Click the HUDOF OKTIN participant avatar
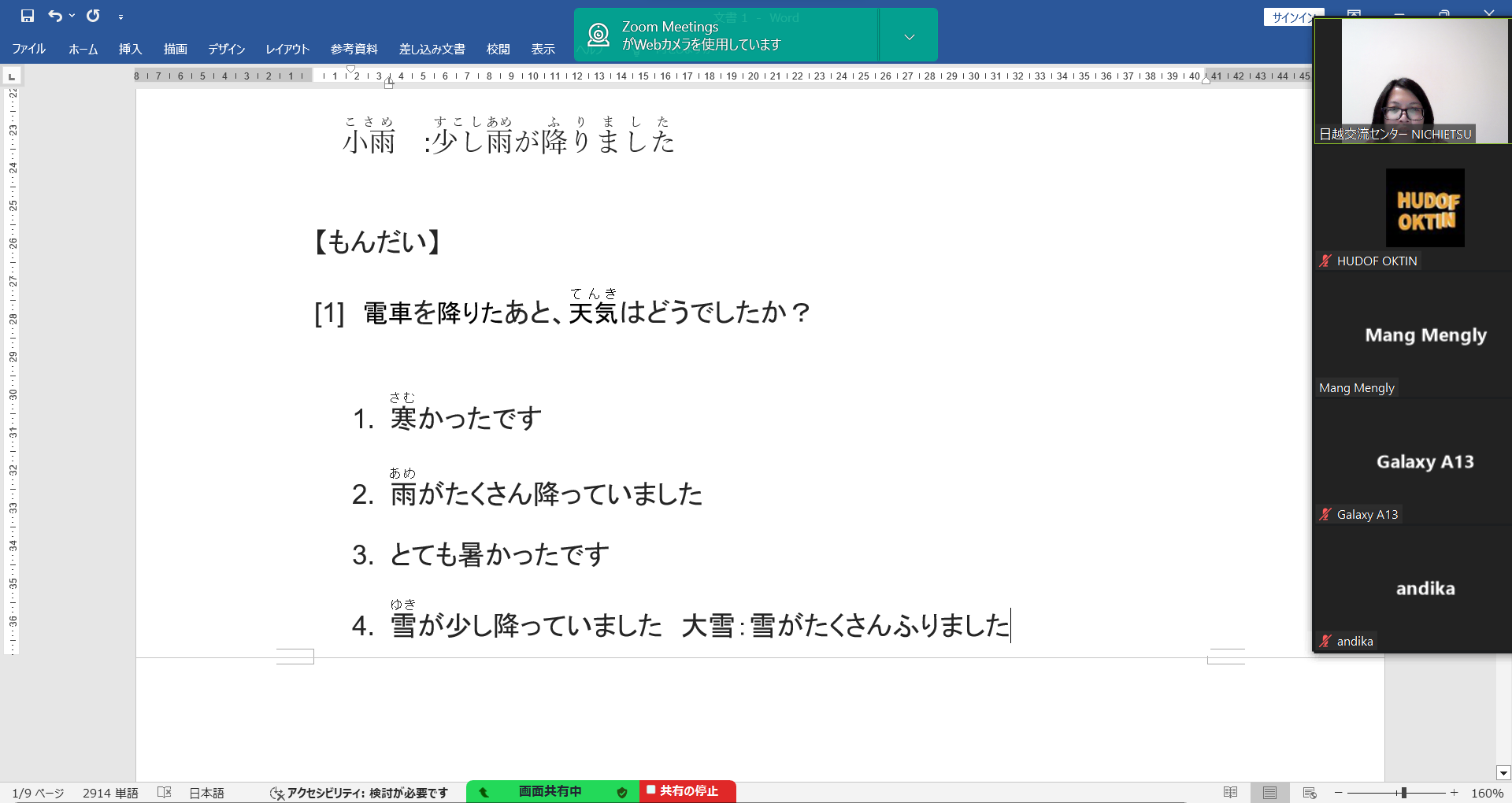This screenshot has width=1512, height=803. [1425, 208]
